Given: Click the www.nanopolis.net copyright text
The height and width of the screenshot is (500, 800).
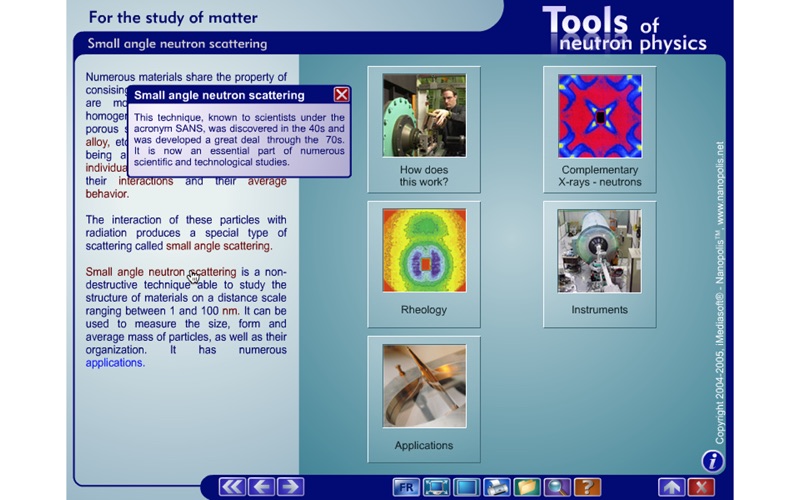Looking at the screenshot, I should tap(720, 183).
